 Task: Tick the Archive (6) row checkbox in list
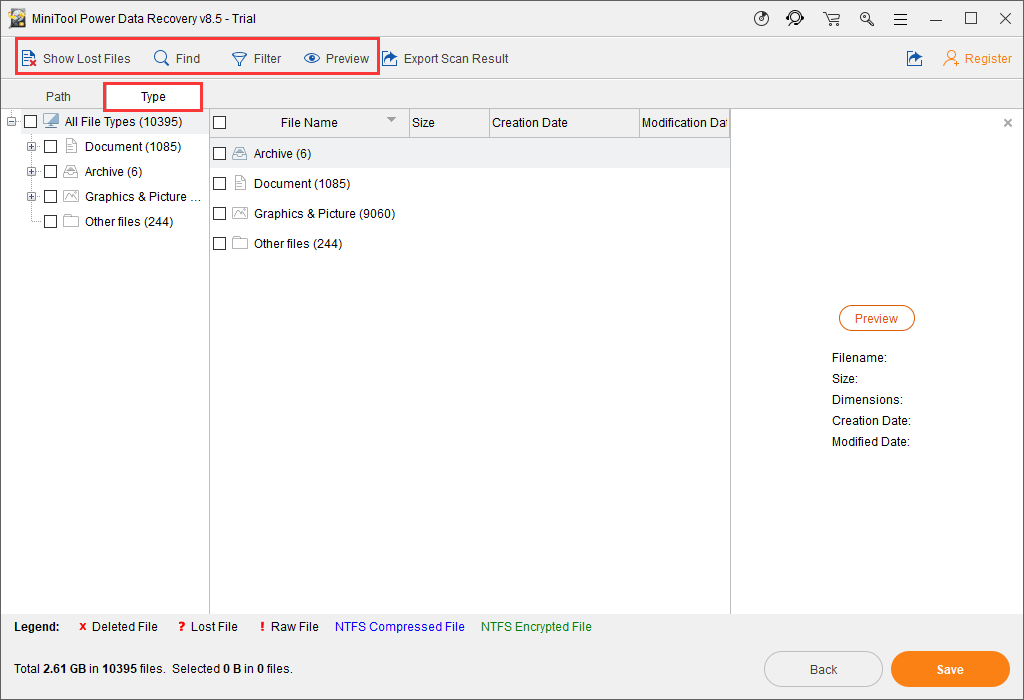pyautogui.click(x=220, y=154)
